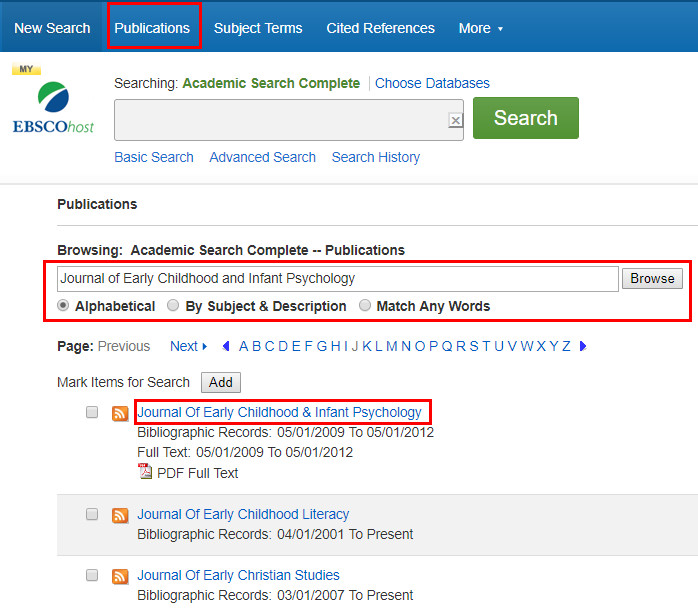The width and height of the screenshot is (698, 615).
Task: Expand the More menu dropdown
Action: 481,28
